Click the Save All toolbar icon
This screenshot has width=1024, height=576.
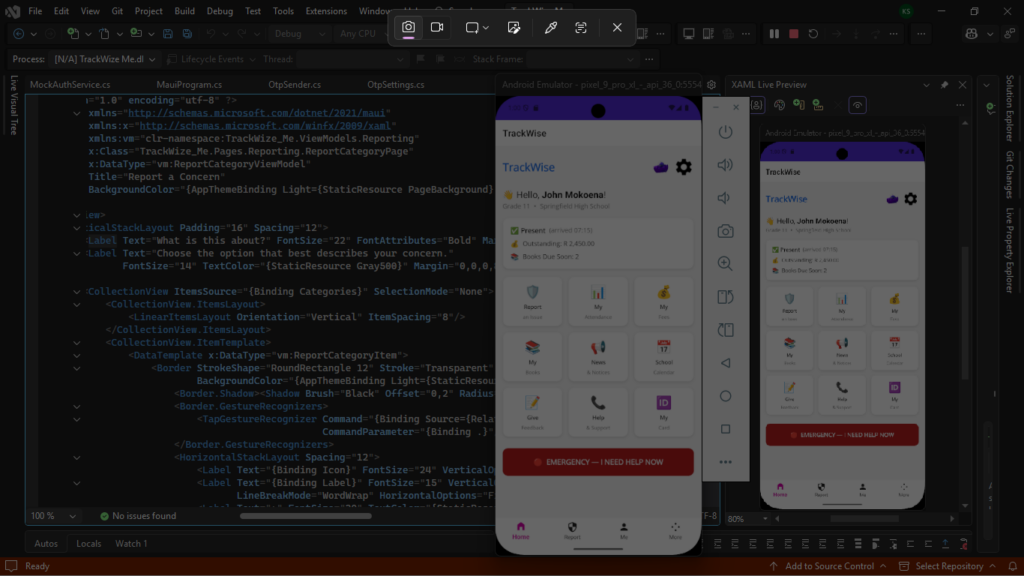(x=187, y=33)
